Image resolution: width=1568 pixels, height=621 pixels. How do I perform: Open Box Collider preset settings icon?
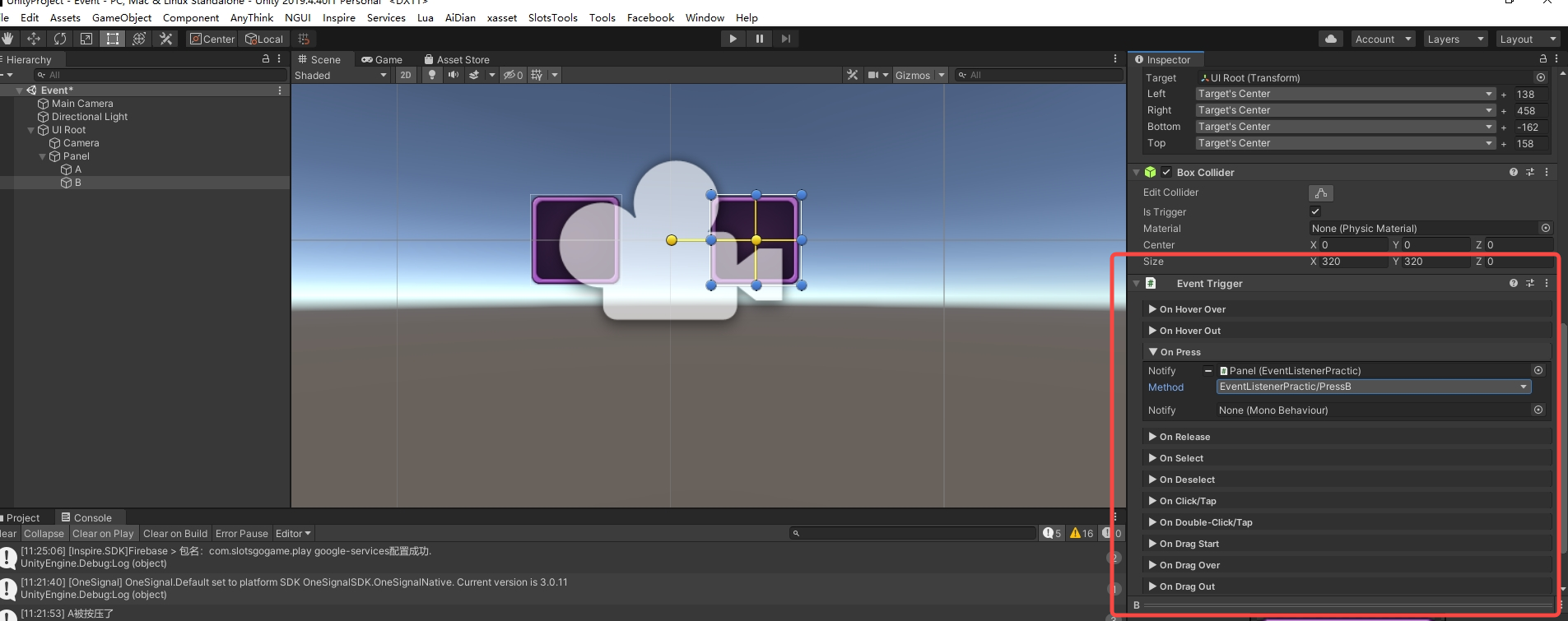point(1530,172)
